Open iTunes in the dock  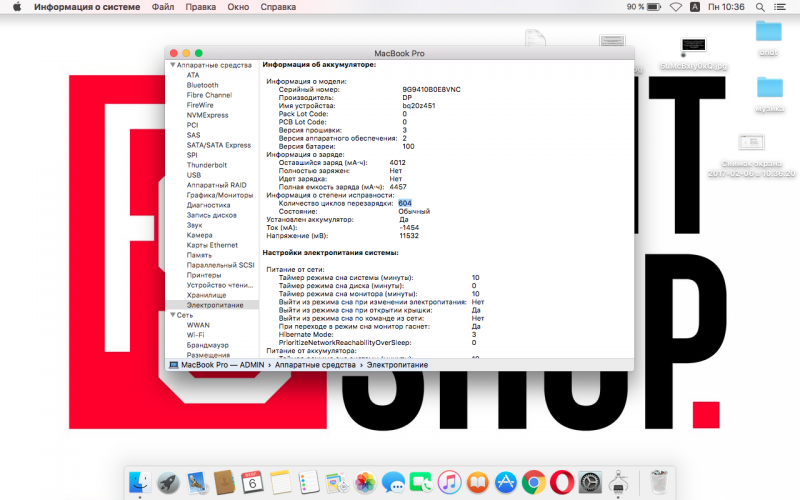(x=448, y=482)
